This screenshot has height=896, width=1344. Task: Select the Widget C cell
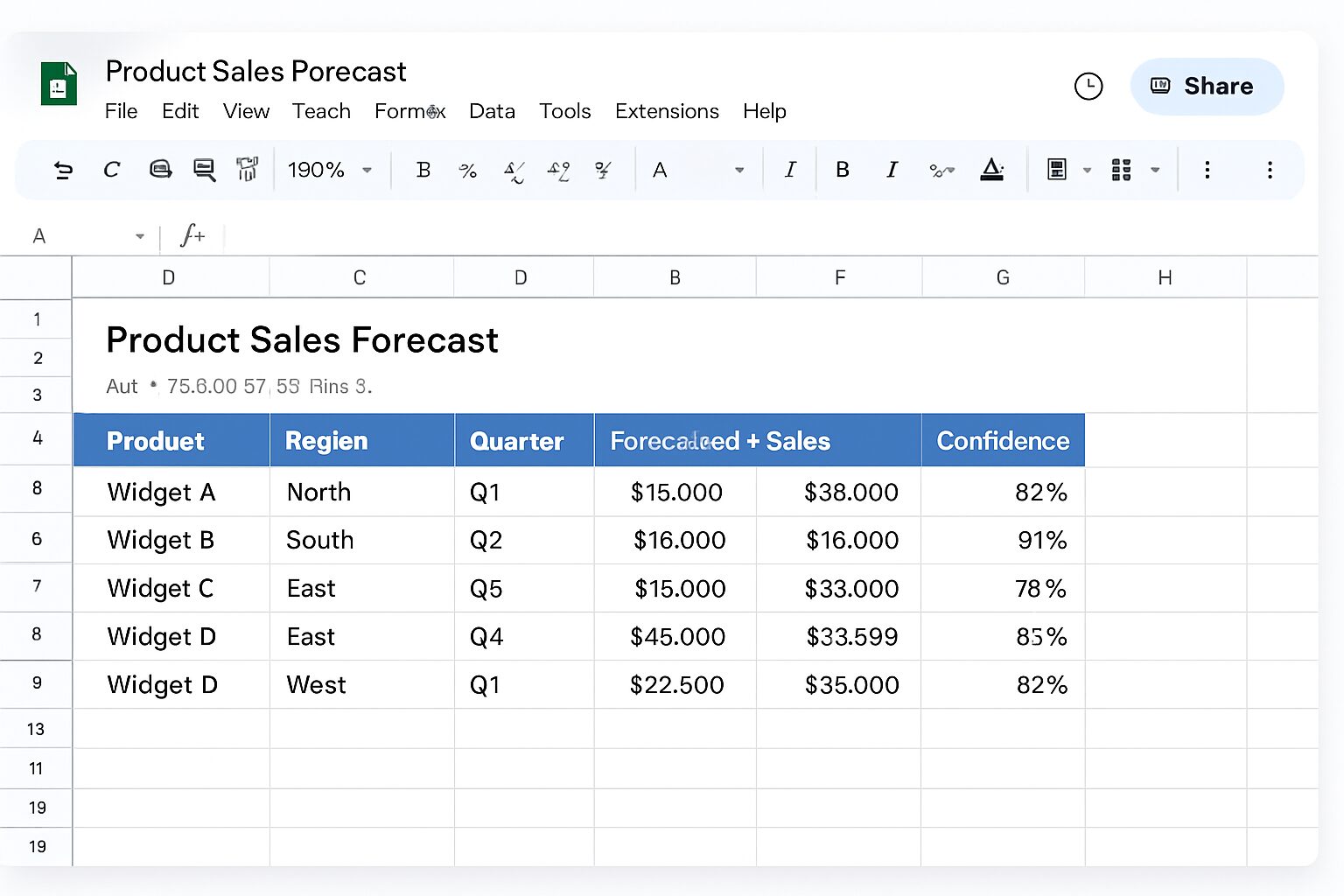(x=171, y=588)
